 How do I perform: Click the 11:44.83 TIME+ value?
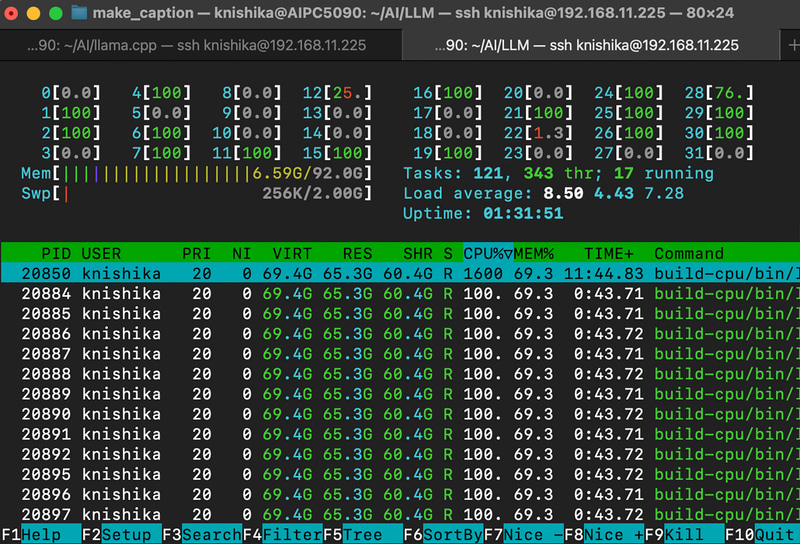(x=604, y=274)
